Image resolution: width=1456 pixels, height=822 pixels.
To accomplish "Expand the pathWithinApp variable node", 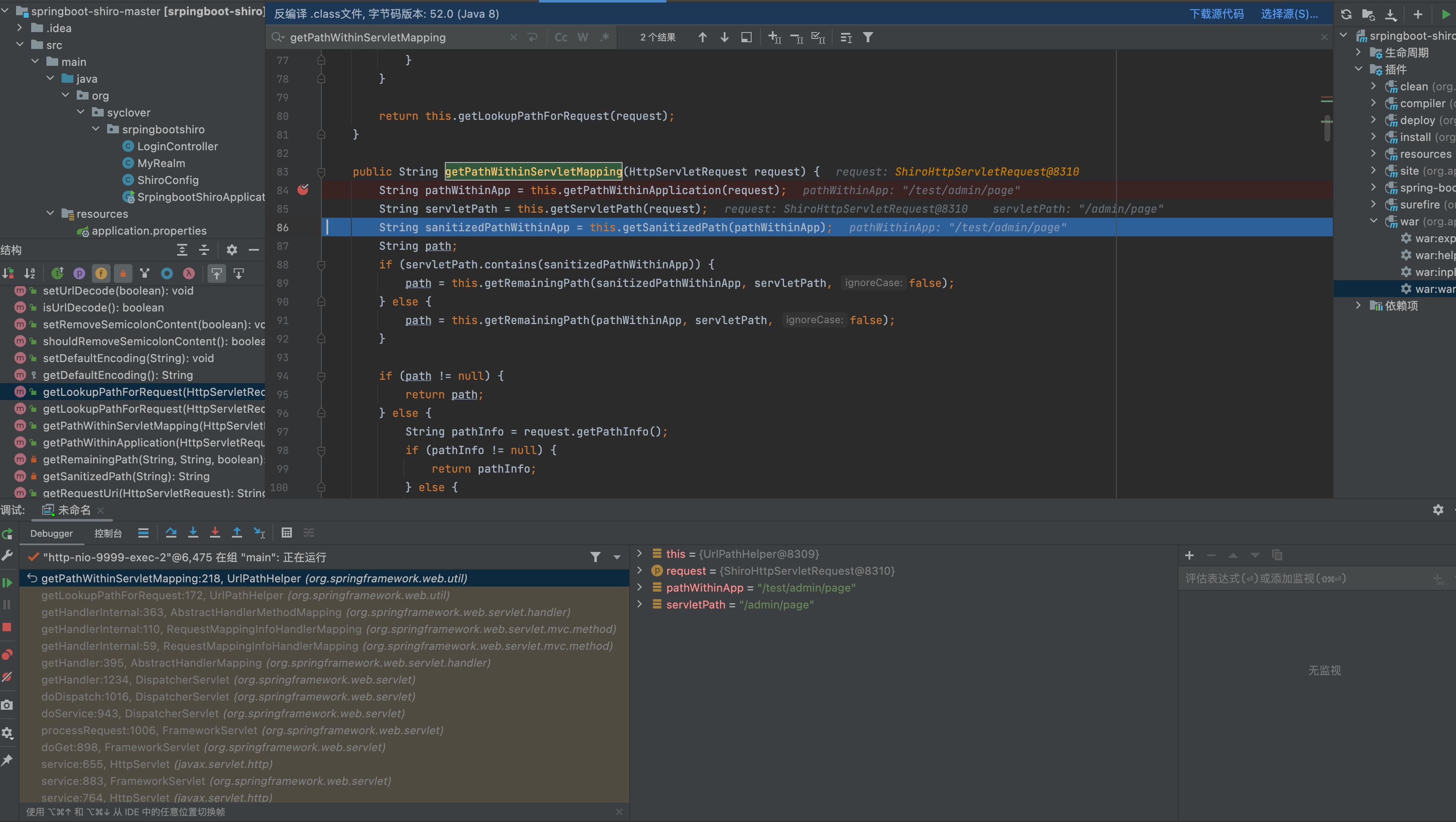I will (640, 587).
